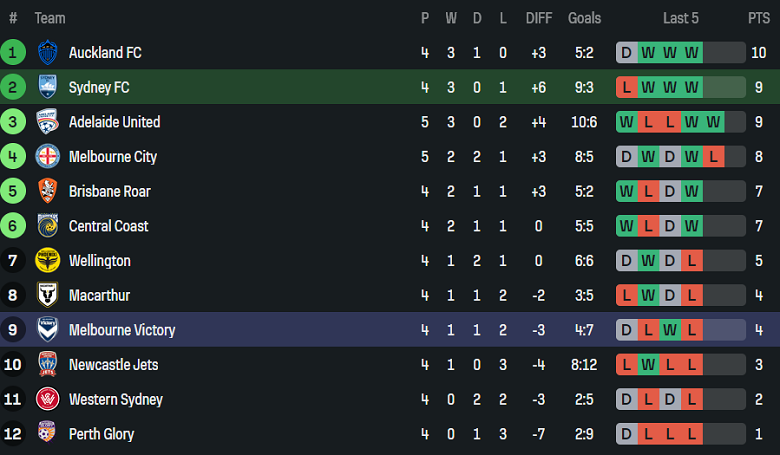Open the Brisbane Roar logo
The height and width of the screenshot is (455, 780).
click(x=47, y=191)
